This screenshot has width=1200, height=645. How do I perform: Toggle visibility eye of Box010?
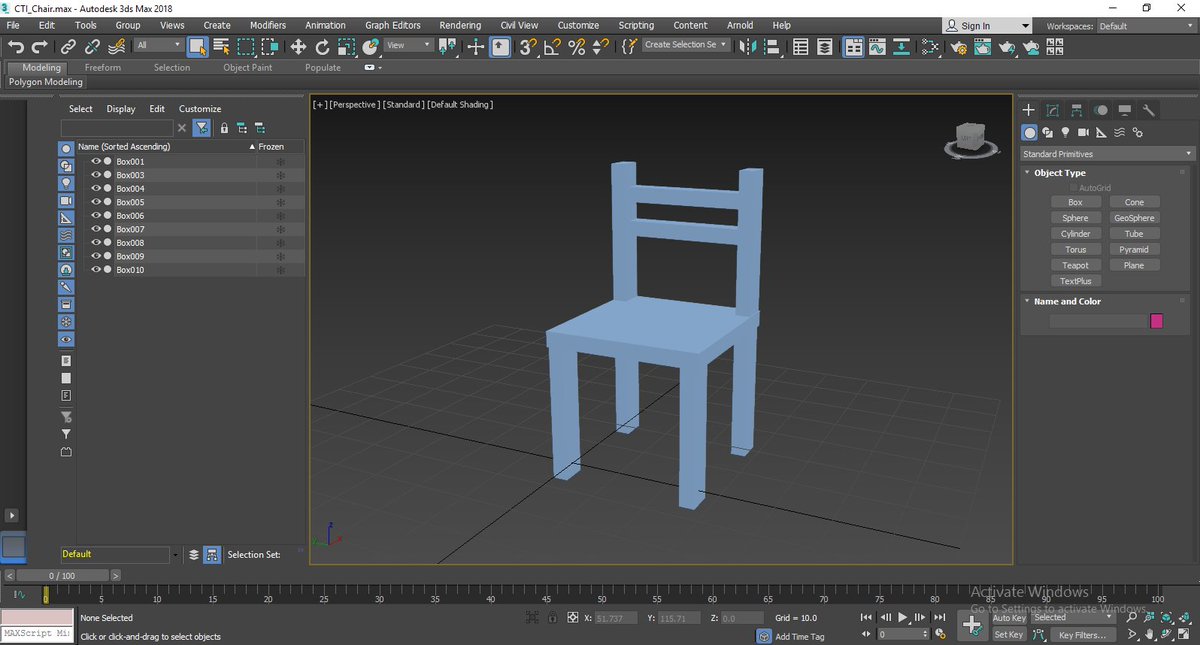pyautogui.click(x=96, y=270)
